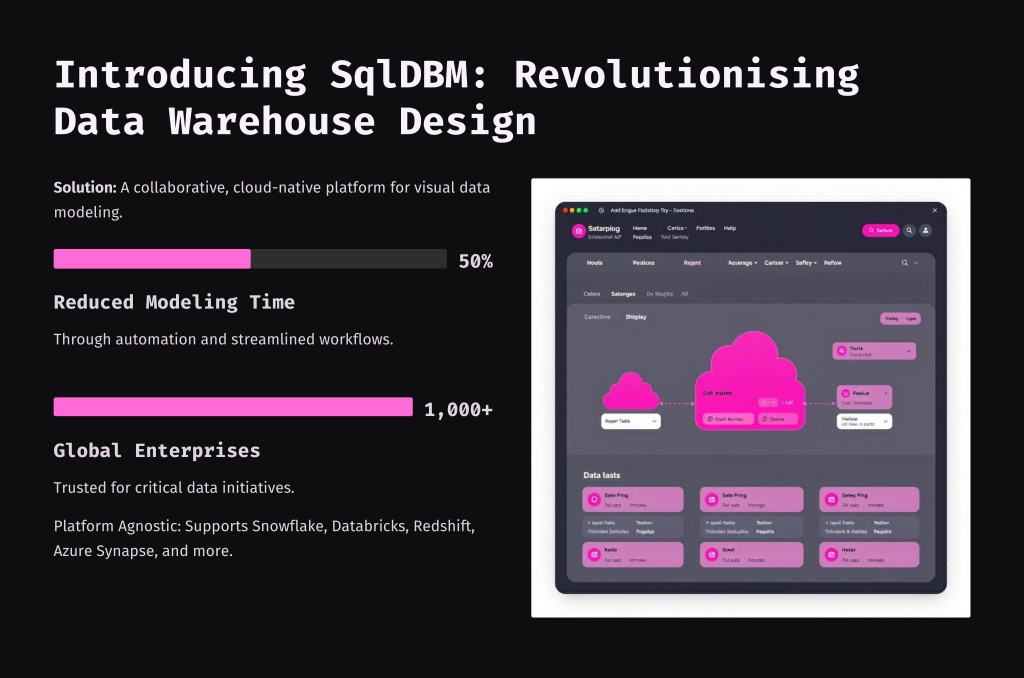1024x678 pixels.
Task: Open the Acerage dropdown
Action: 743,263
